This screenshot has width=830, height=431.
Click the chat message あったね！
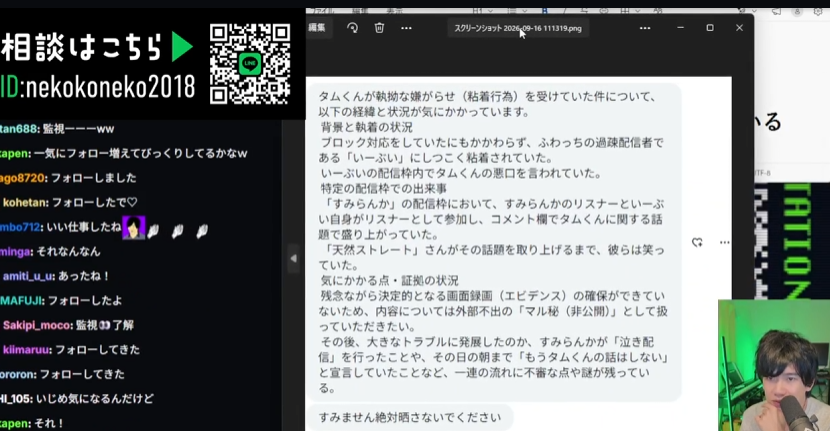click(x=84, y=276)
